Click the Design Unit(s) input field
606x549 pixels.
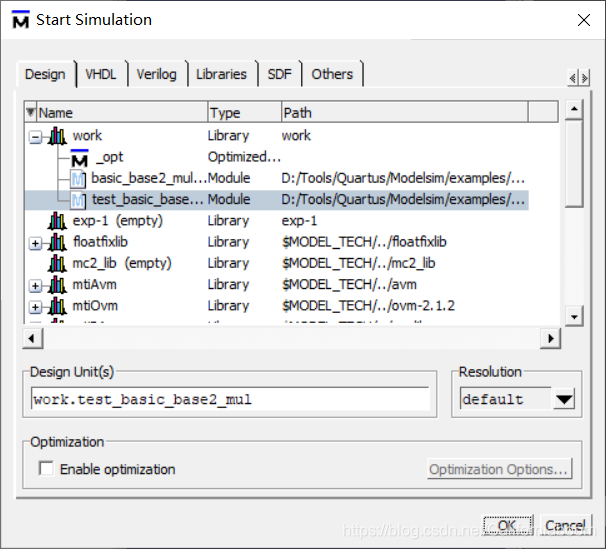pyautogui.click(x=230, y=399)
